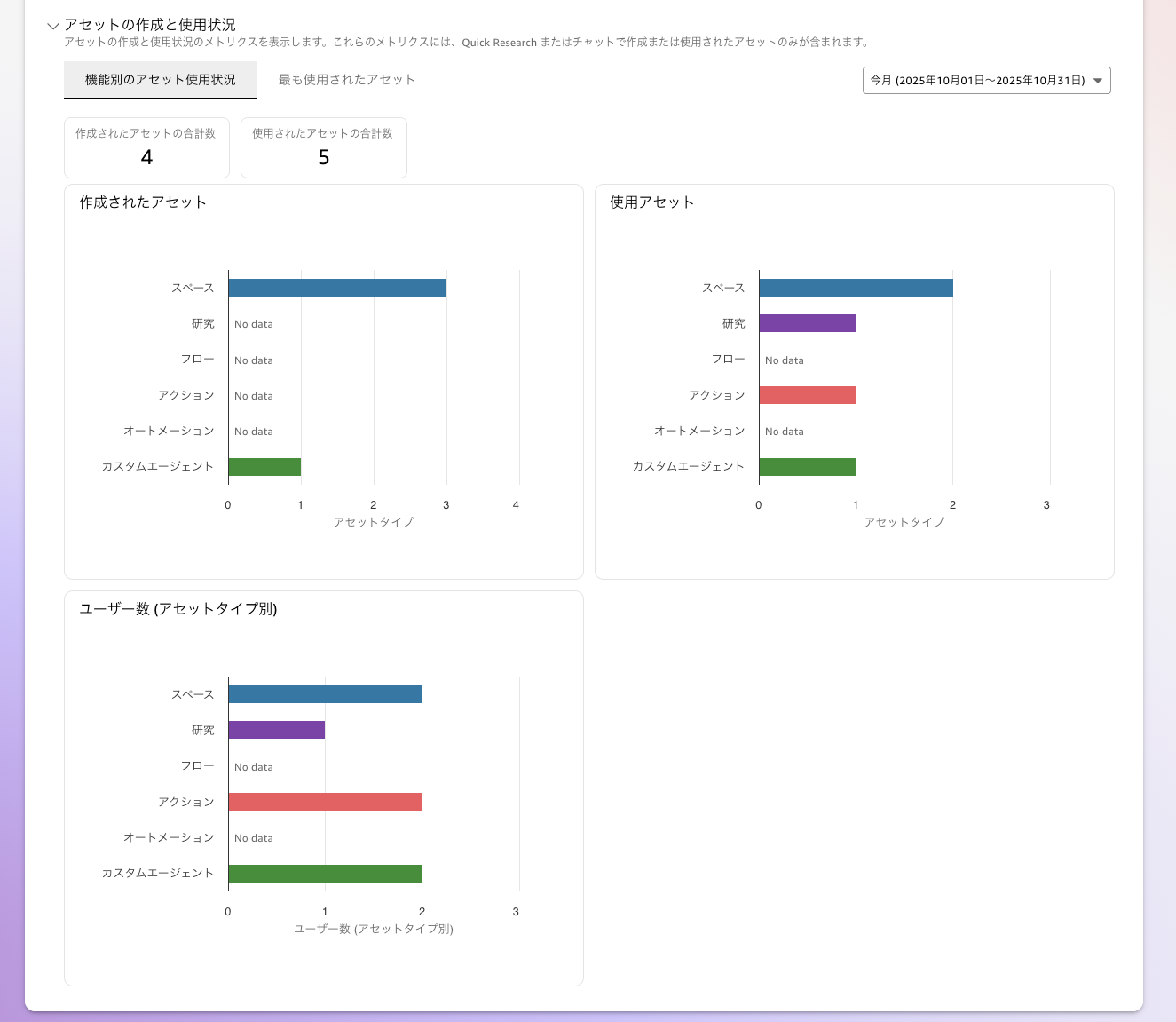Click the blue スペース bar in 使用アセット
This screenshot has height=1022, width=1176.
point(855,287)
